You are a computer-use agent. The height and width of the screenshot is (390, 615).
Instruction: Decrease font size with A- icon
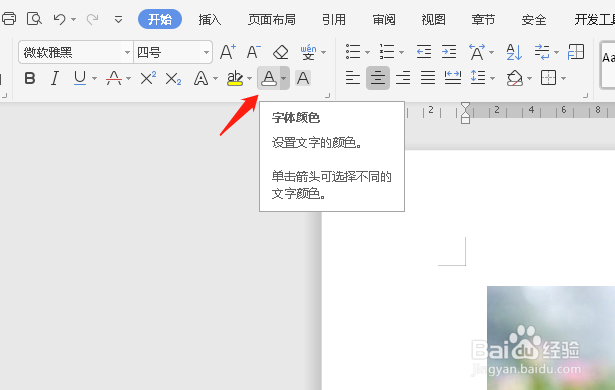(x=253, y=52)
